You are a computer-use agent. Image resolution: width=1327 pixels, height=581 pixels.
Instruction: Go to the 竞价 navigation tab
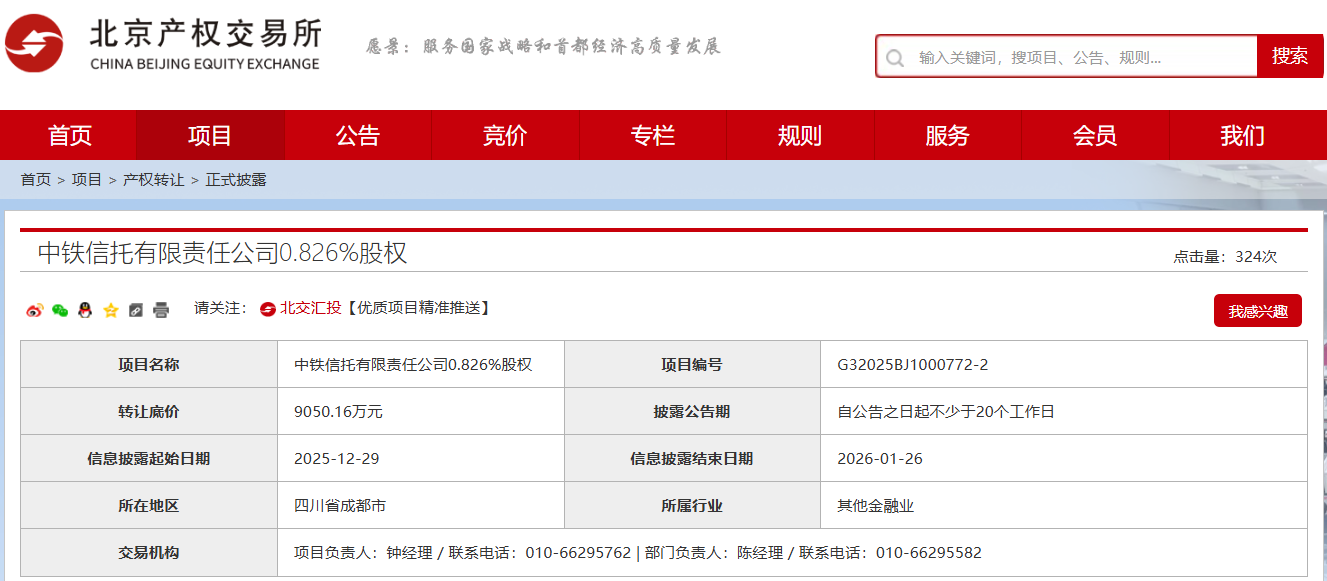pyautogui.click(x=505, y=136)
